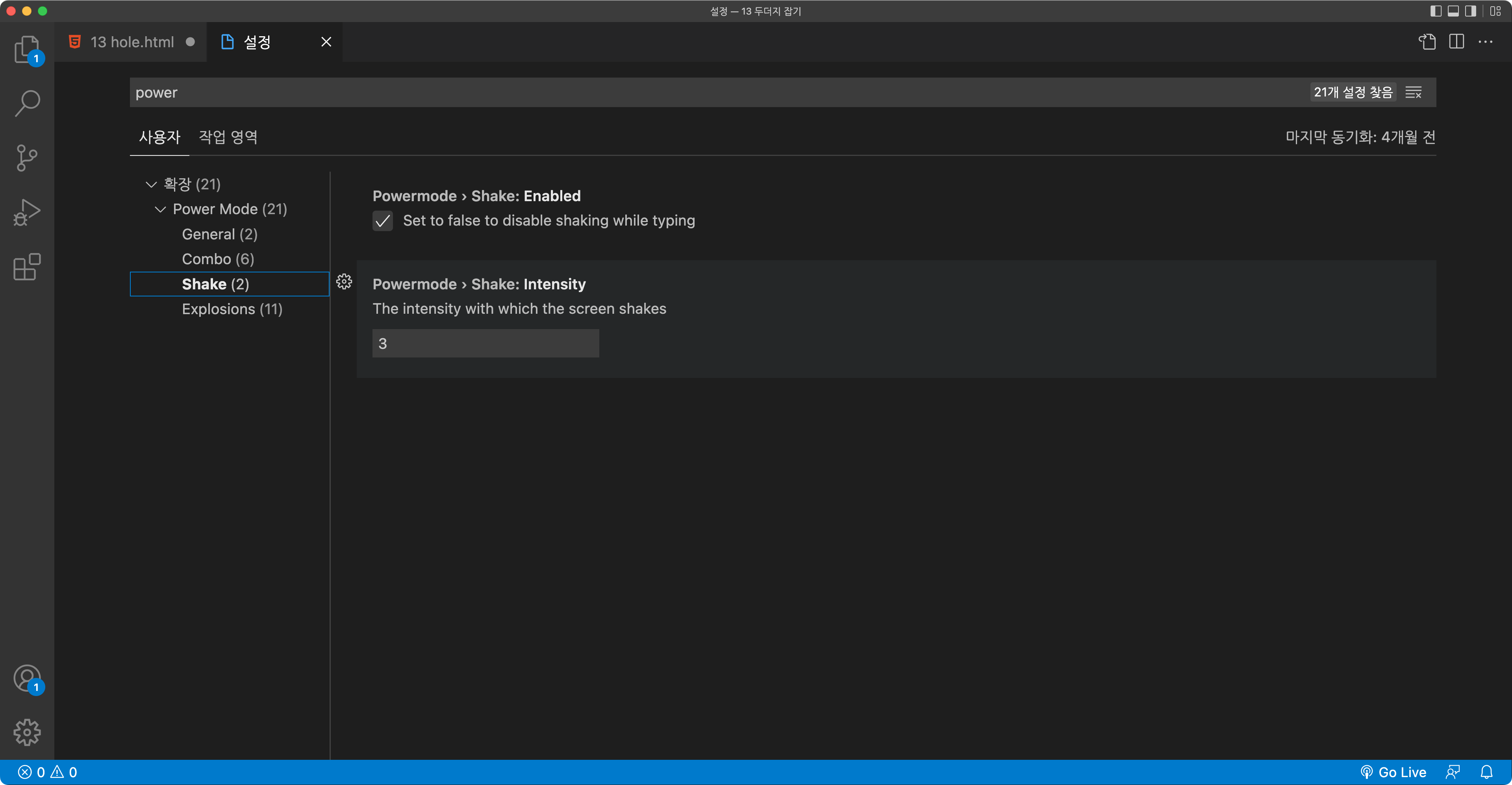Collapse the 확장 (21) tree section
This screenshot has width=1512, height=785.
(x=151, y=184)
